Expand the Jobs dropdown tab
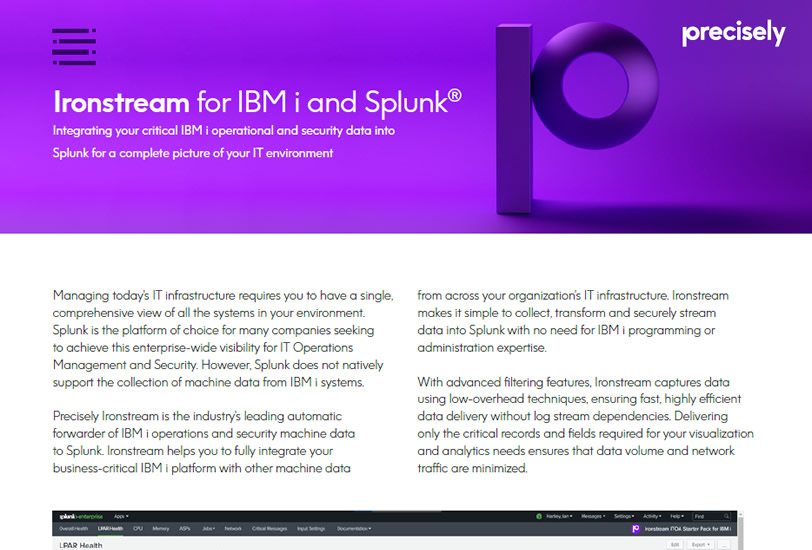This screenshot has height=550, width=812. click(208, 529)
